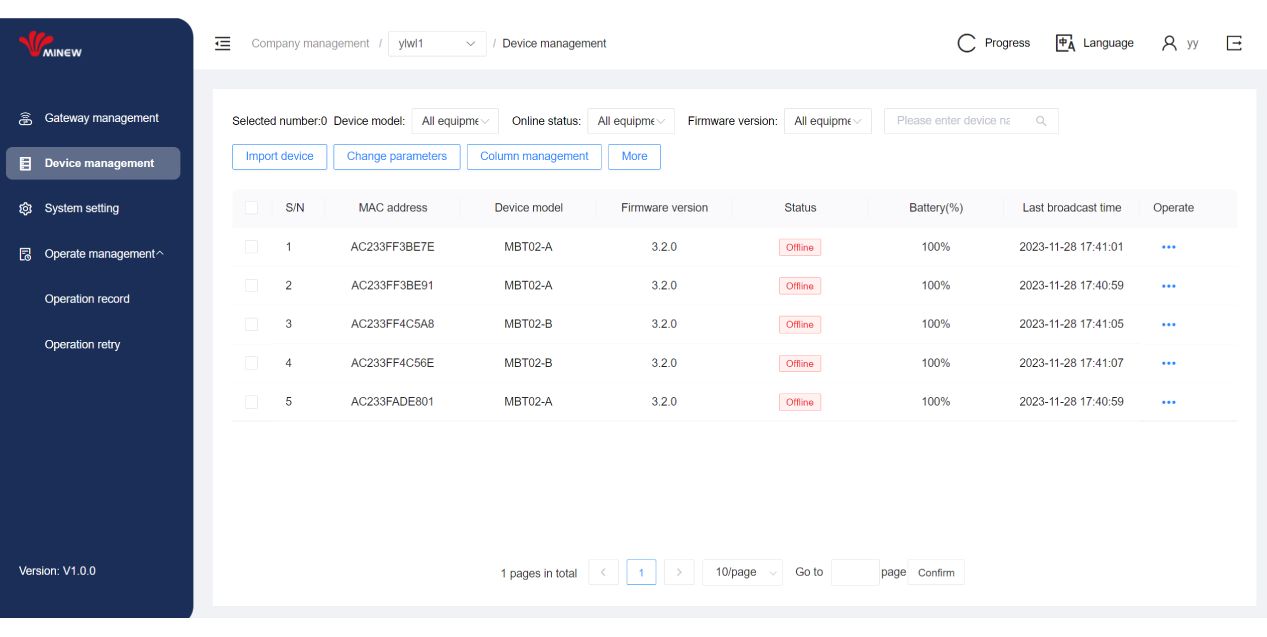This screenshot has height=637, width=1267.
Task: Expand the Online status filter dropdown
Action: [x=631, y=121]
